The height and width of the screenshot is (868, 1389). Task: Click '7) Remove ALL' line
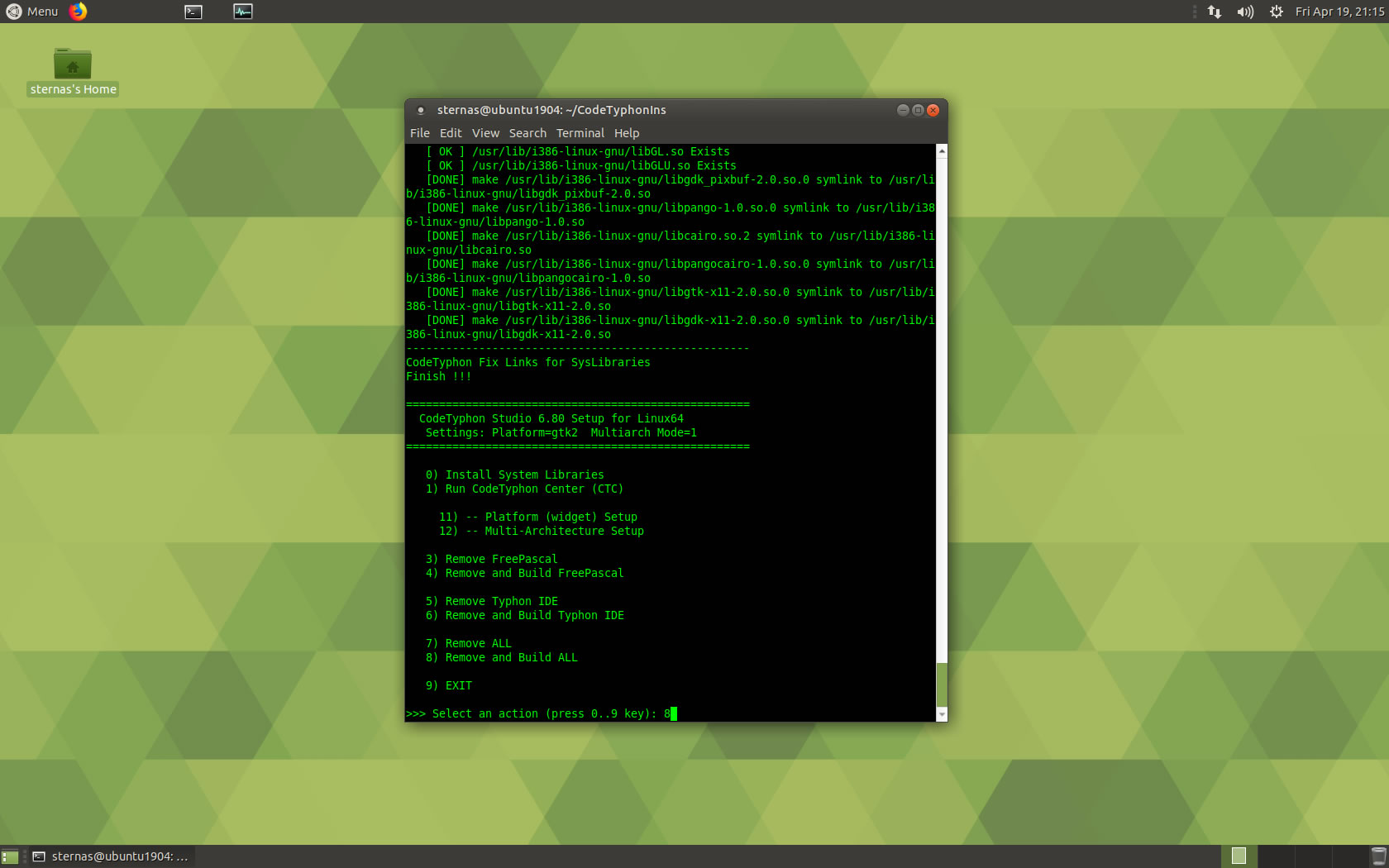pos(469,644)
